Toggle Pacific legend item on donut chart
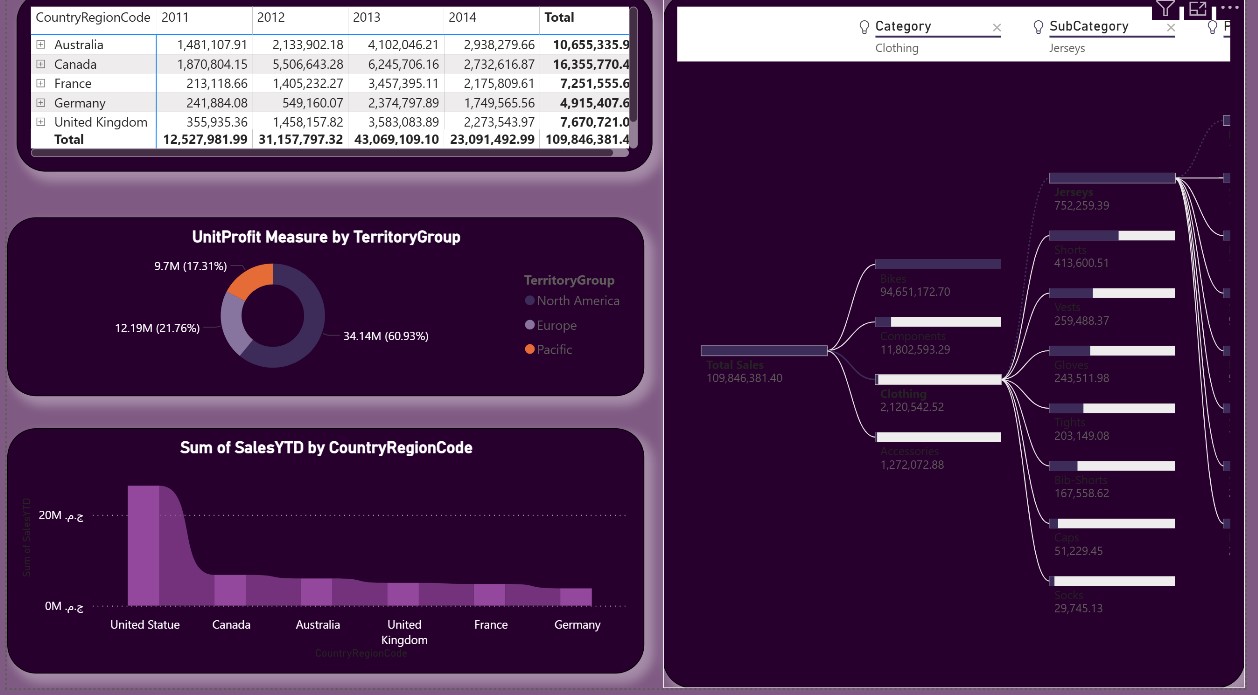Screen dimensions: 1258x695 548,350
